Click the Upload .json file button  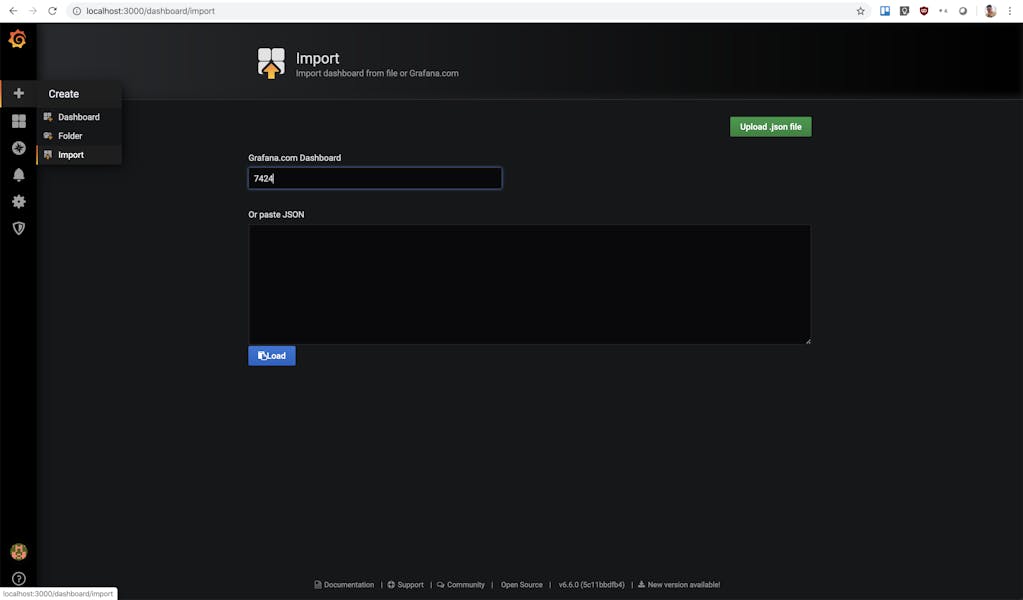click(770, 127)
